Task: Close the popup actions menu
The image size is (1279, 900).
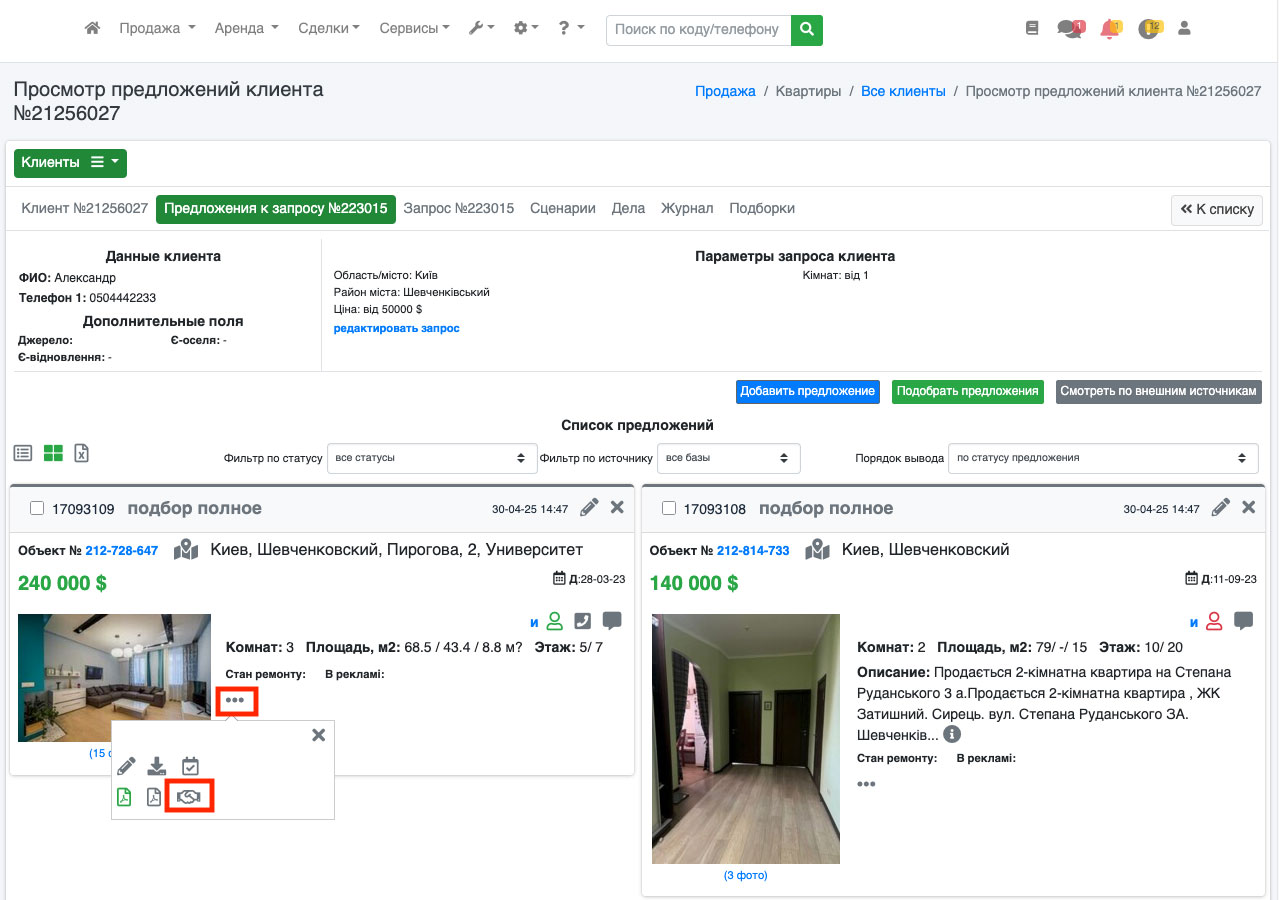Action: 318,735
